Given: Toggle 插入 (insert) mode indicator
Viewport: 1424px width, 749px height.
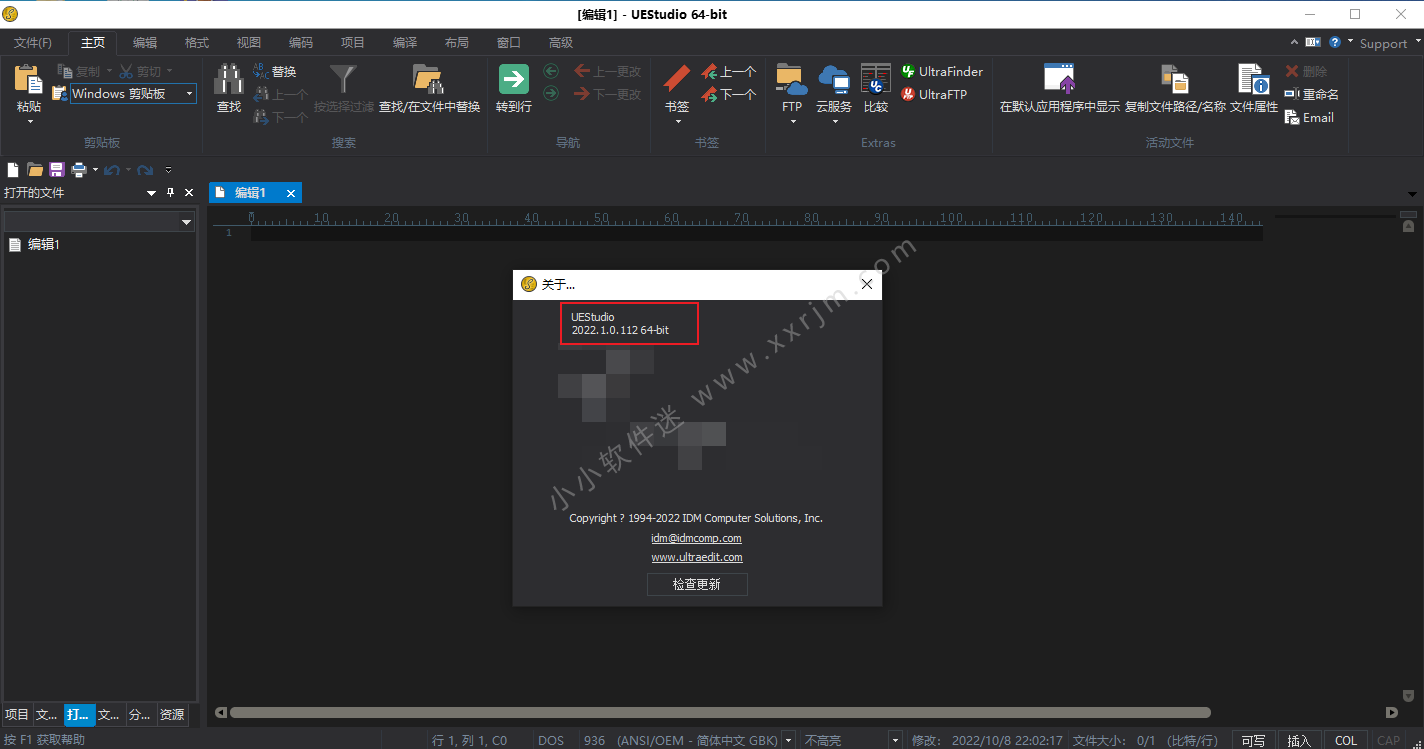Looking at the screenshot, I should tap(1299, 740).
